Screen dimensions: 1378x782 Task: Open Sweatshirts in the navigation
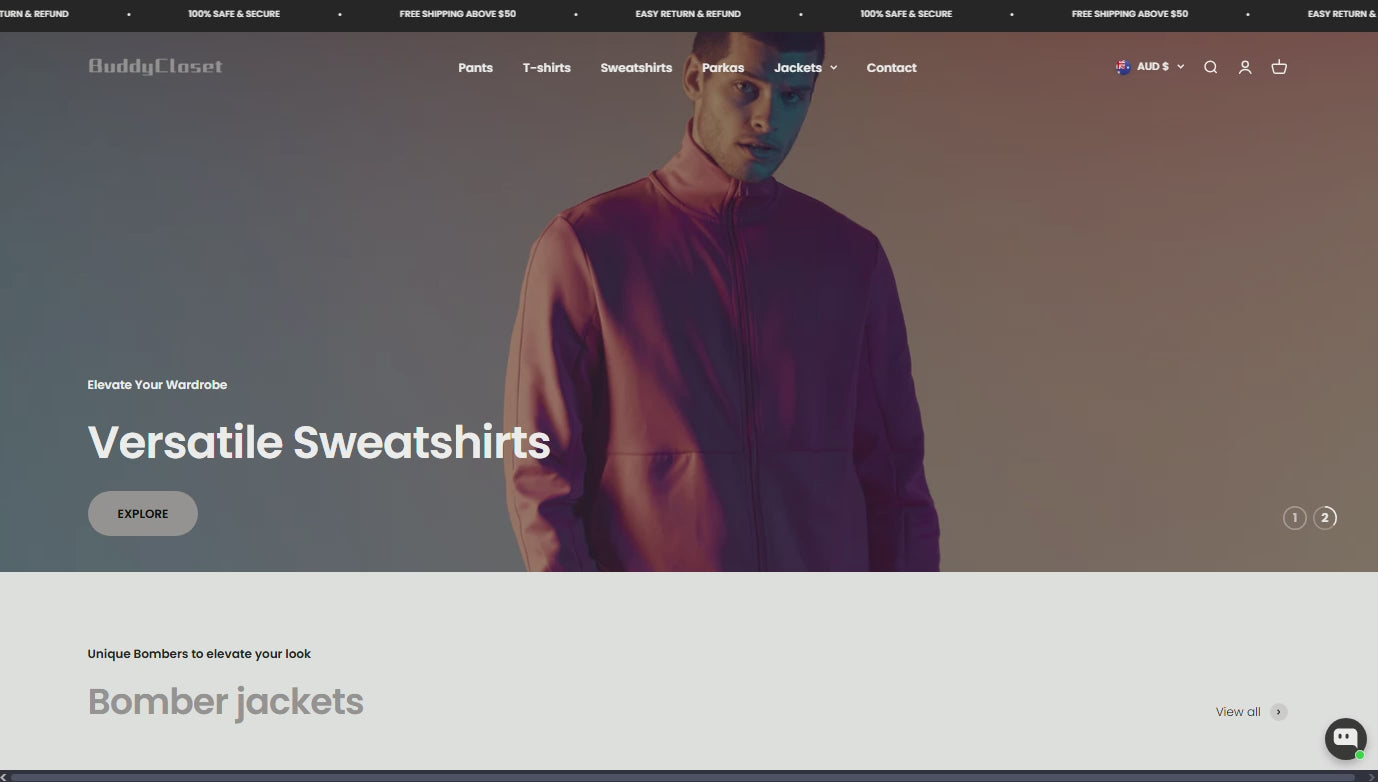click(x=636, y=68)
